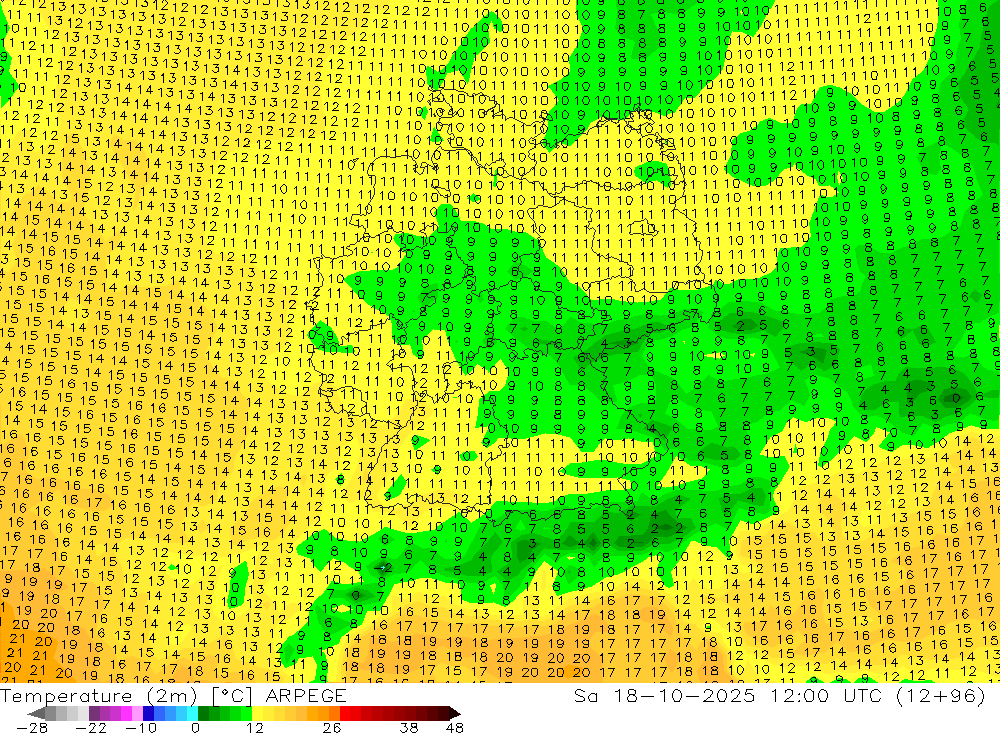This screenshot has height=733, width=1000.
Task: Click the right arrow end of color scale
Action: 455,713
